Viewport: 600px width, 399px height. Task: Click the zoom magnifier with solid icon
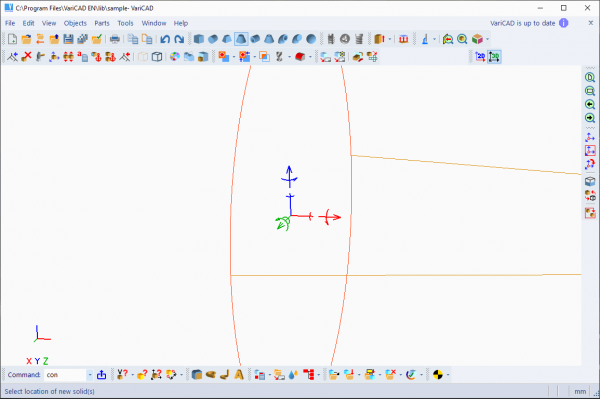pos(462,39)
